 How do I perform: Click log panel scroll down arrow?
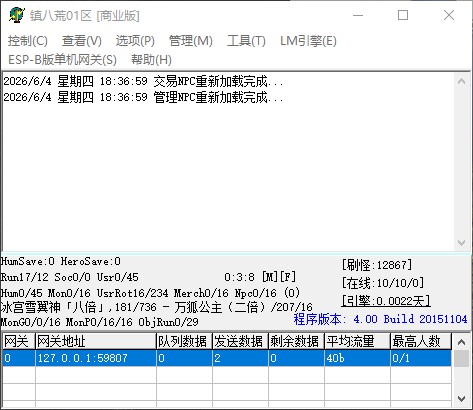(462, 243)
